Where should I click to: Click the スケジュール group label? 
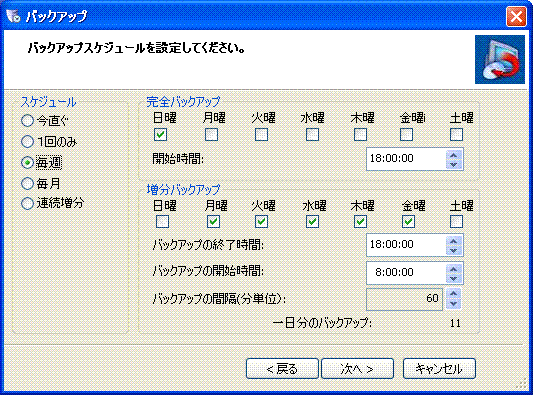pos(48,101)
